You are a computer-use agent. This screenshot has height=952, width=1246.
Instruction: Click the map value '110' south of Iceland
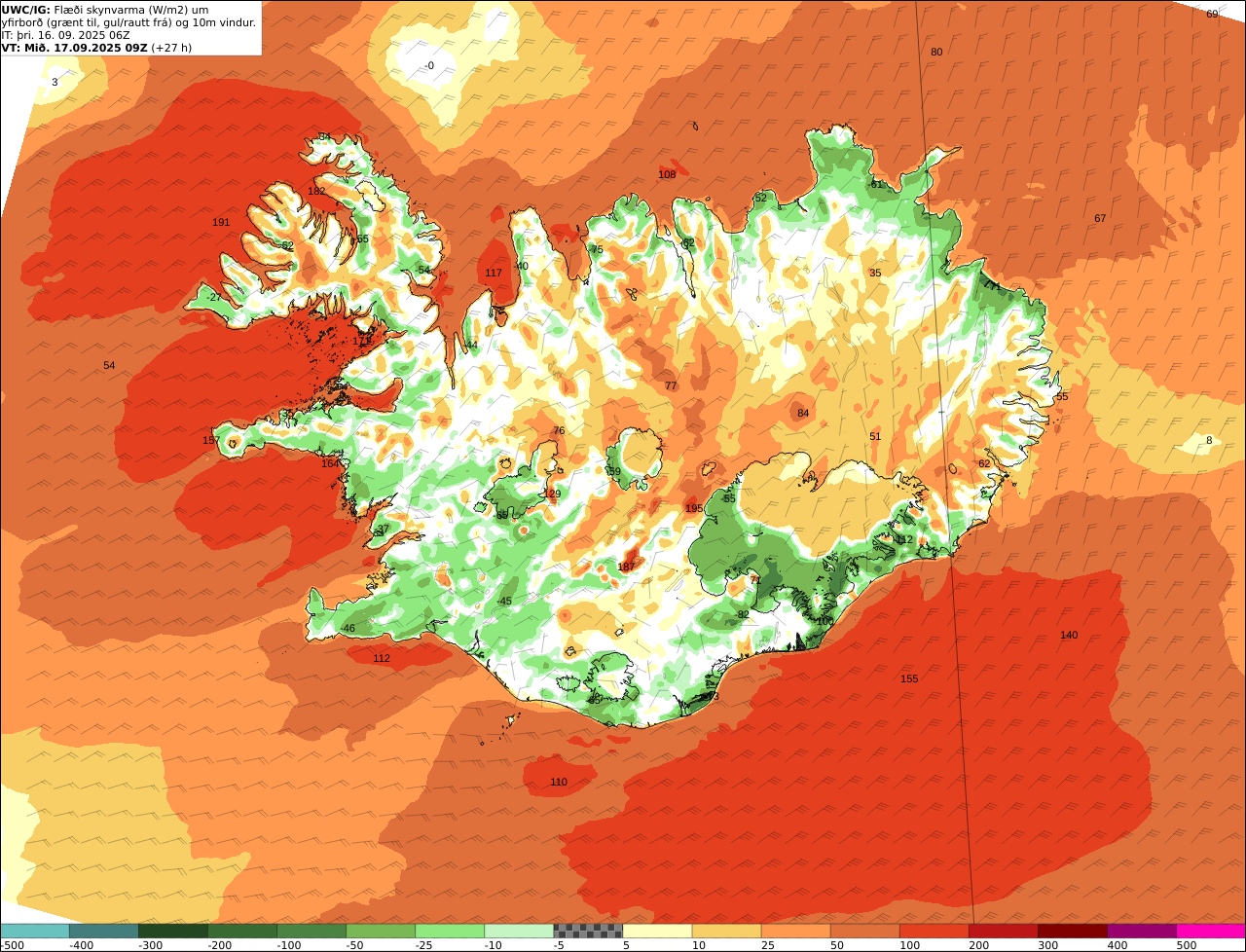click(x=559, y=783)
